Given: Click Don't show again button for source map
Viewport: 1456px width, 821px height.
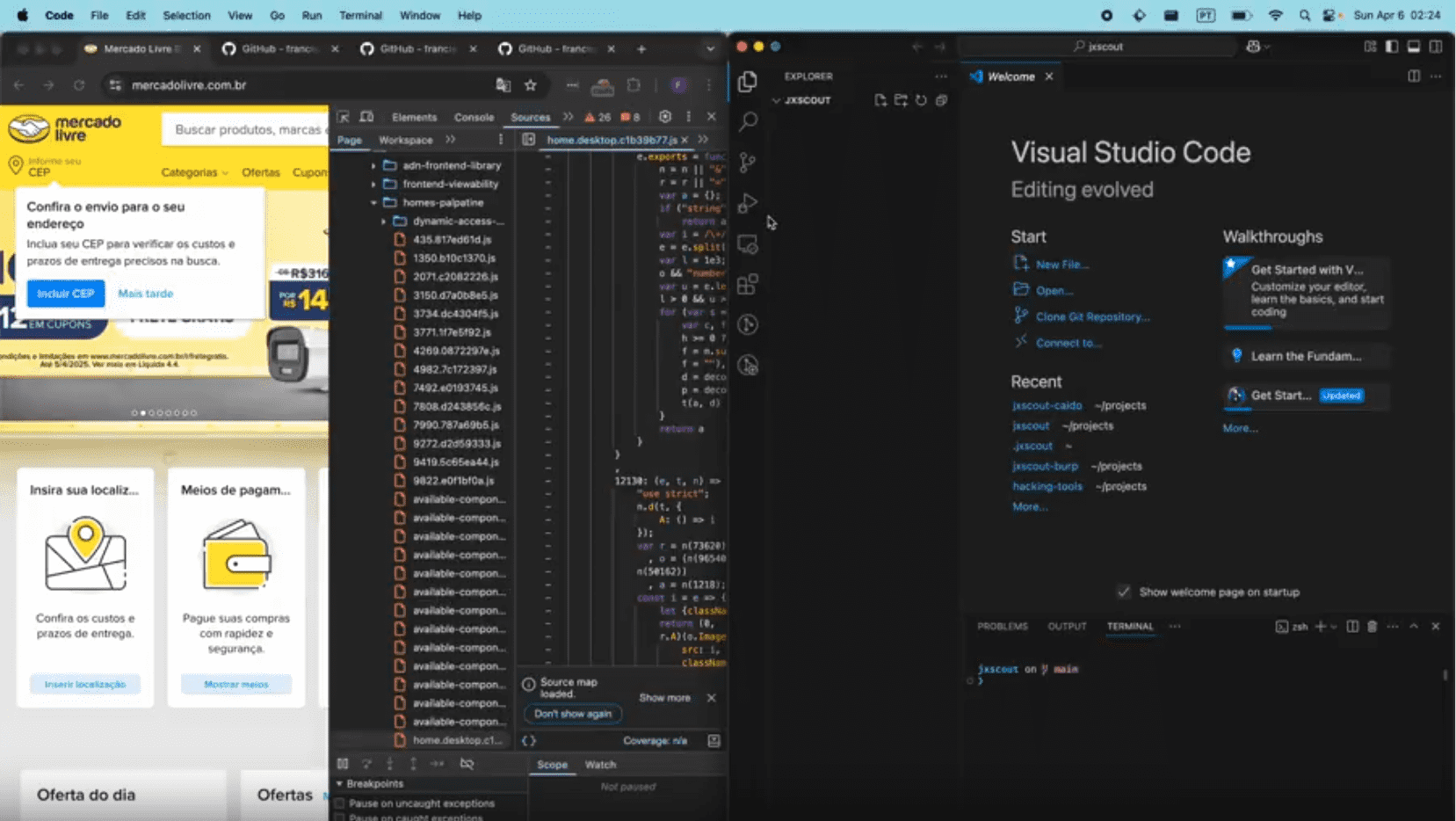Looking at the screenshot, I should point(573,714).
